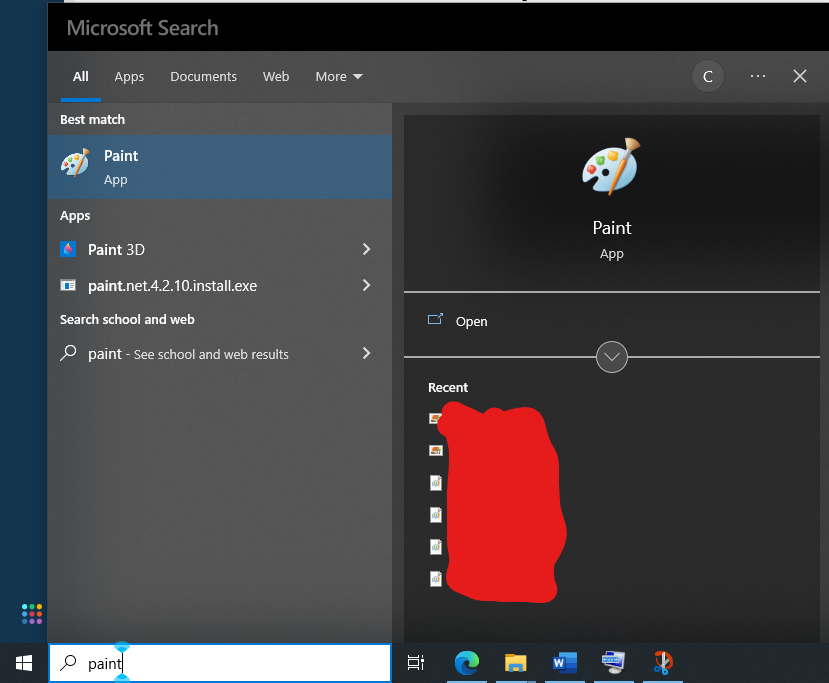Click Open to launch Paint
The width and height of the screenshot is (829, 683).
472,321
